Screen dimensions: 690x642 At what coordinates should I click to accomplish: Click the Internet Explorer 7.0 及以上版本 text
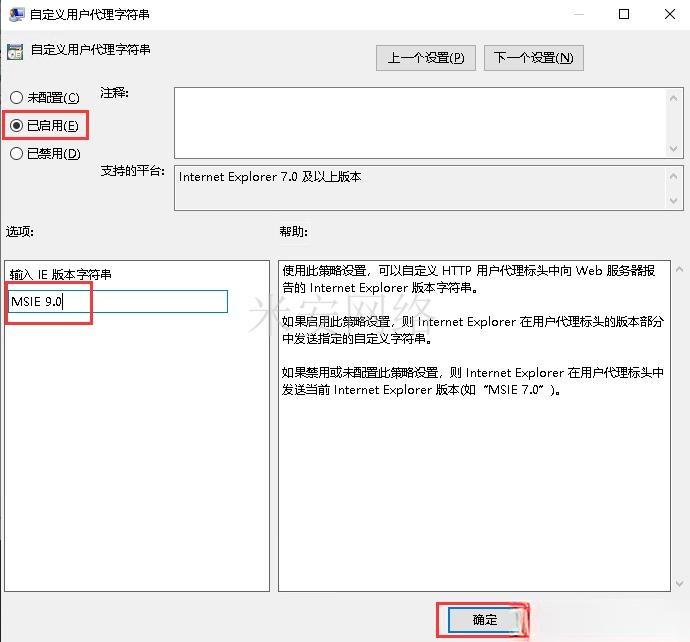point(270,177)
